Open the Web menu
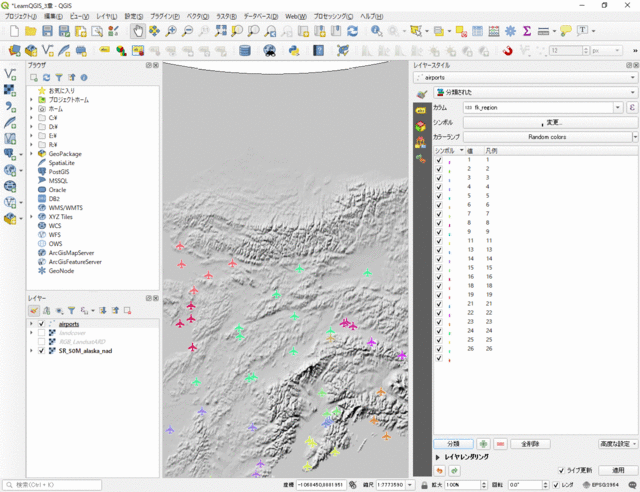This screenshot has width=640, height=492. point(296,16)
